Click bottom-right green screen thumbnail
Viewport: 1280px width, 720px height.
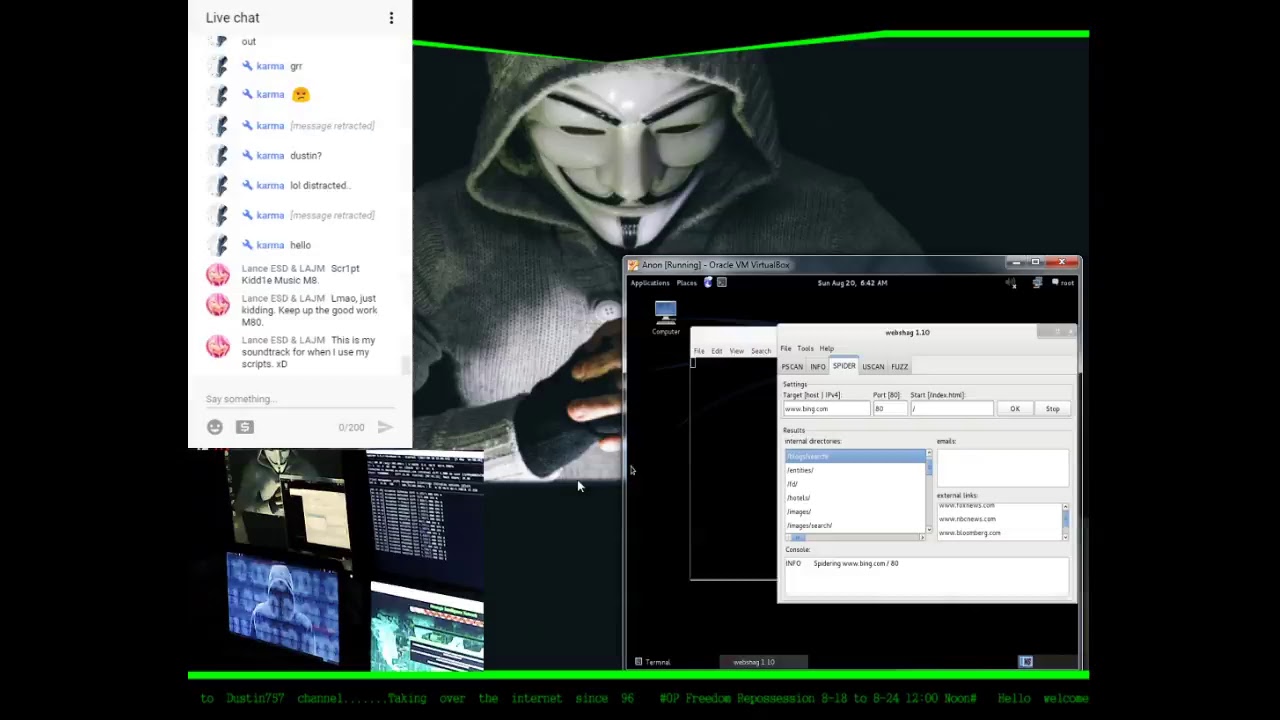(x=427, y=628)
